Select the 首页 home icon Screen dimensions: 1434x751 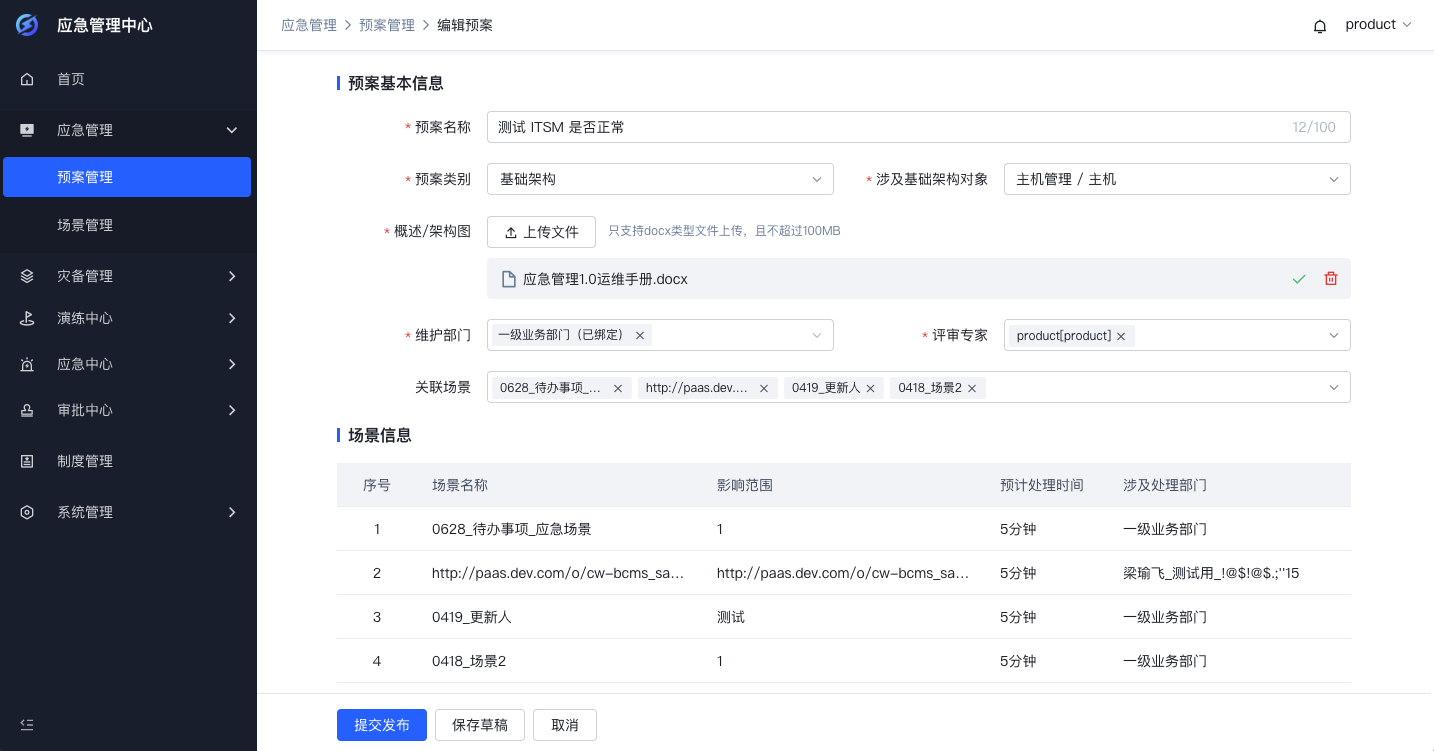tap(26, 79)
